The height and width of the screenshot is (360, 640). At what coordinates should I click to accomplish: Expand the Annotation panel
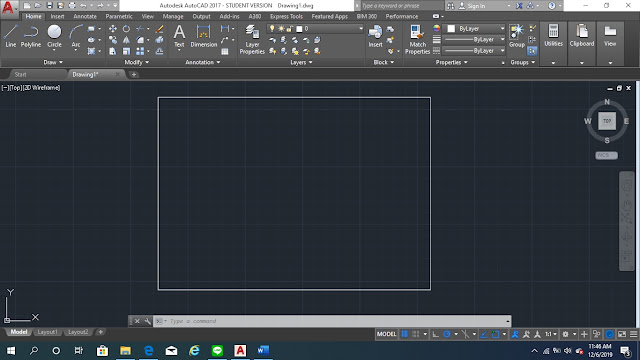[203, 62]
